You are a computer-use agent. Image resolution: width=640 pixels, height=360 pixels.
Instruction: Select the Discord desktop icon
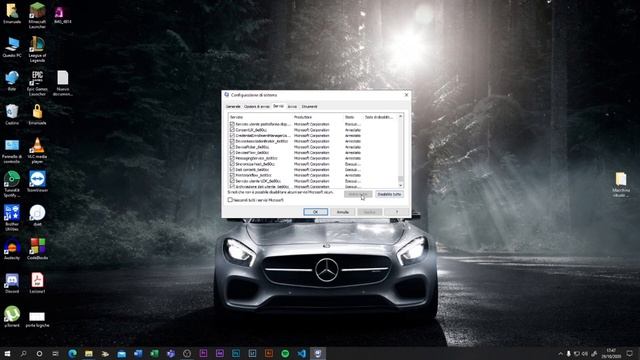(12, 283)
